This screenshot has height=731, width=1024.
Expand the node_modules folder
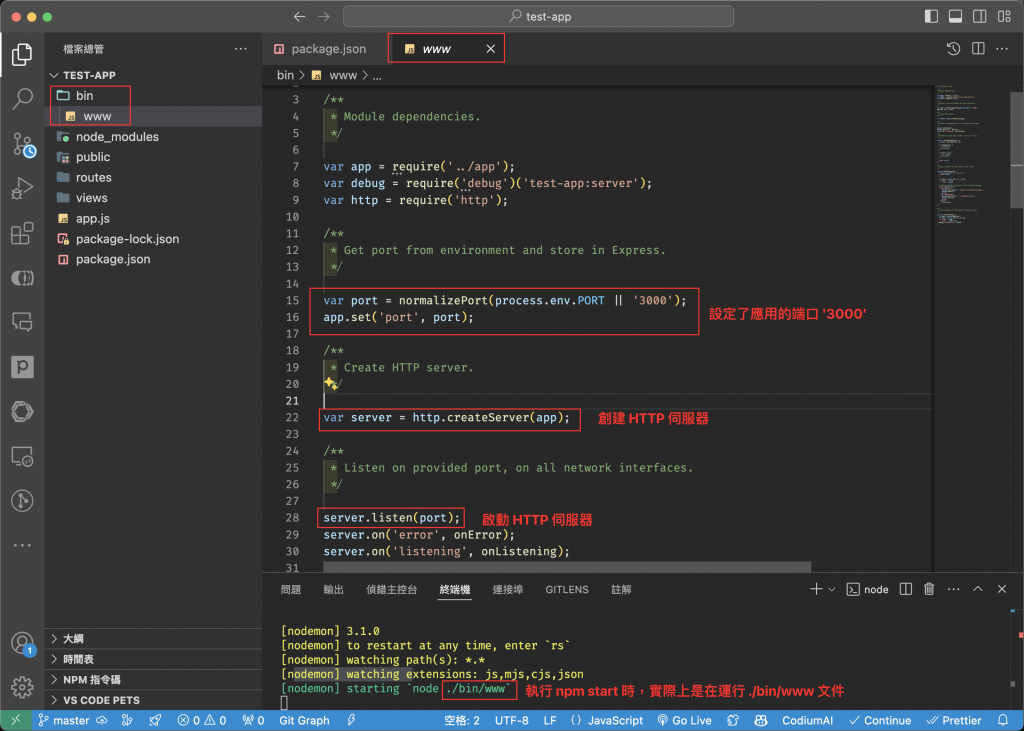tap(153, 137)
